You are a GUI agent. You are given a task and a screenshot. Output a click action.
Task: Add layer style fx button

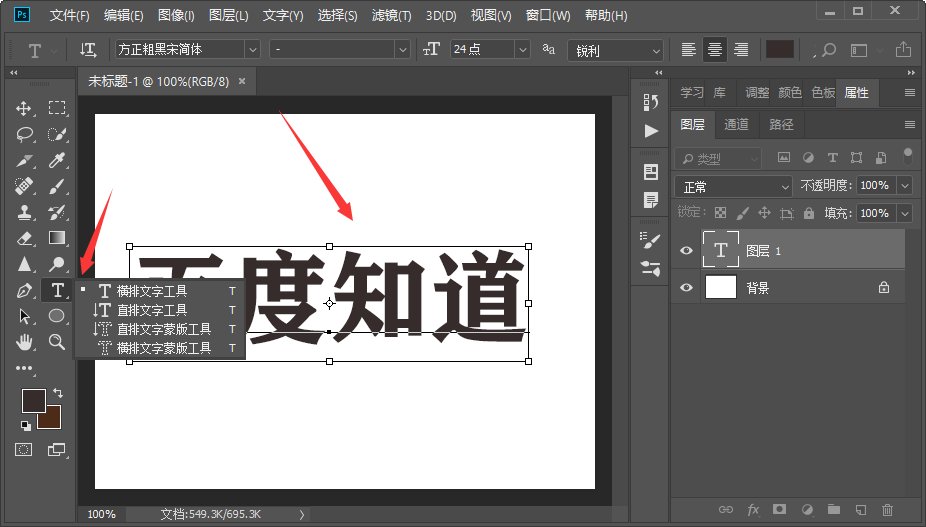(x=753, y=509)
